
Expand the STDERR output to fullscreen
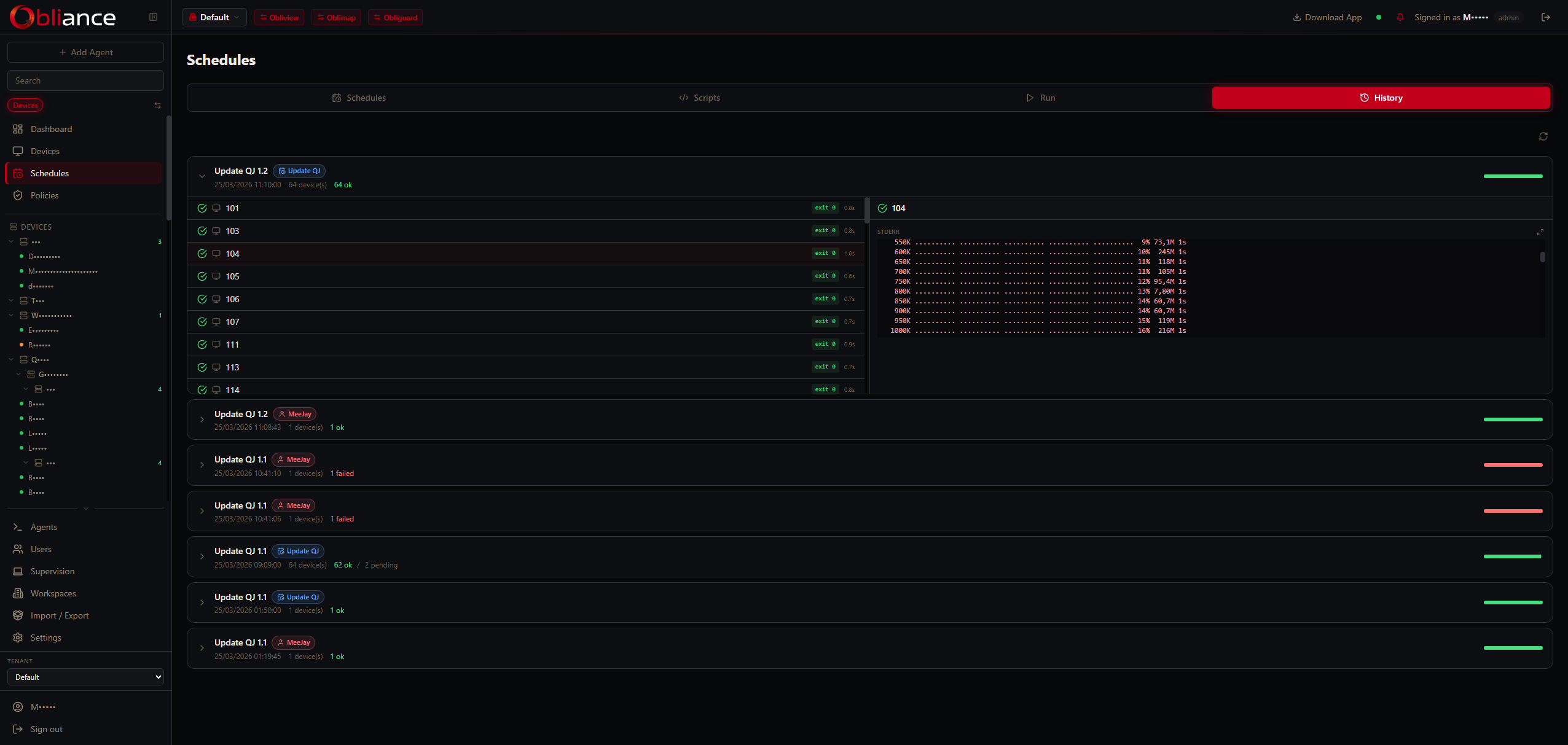1540,232
